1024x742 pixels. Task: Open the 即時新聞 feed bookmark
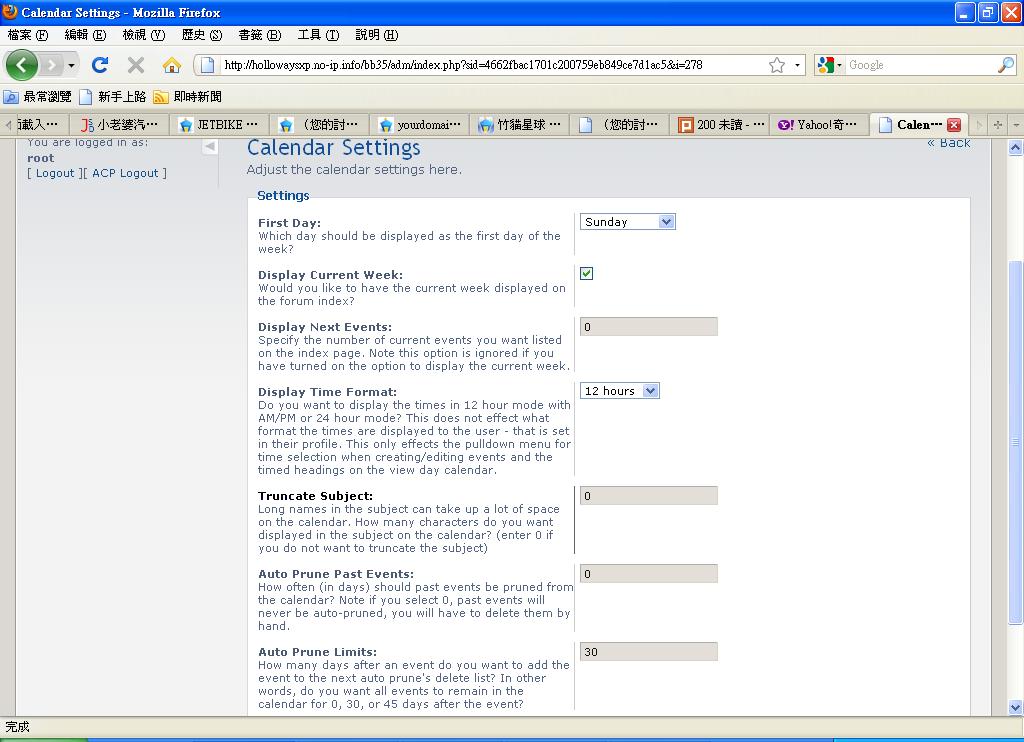[187, 97]
